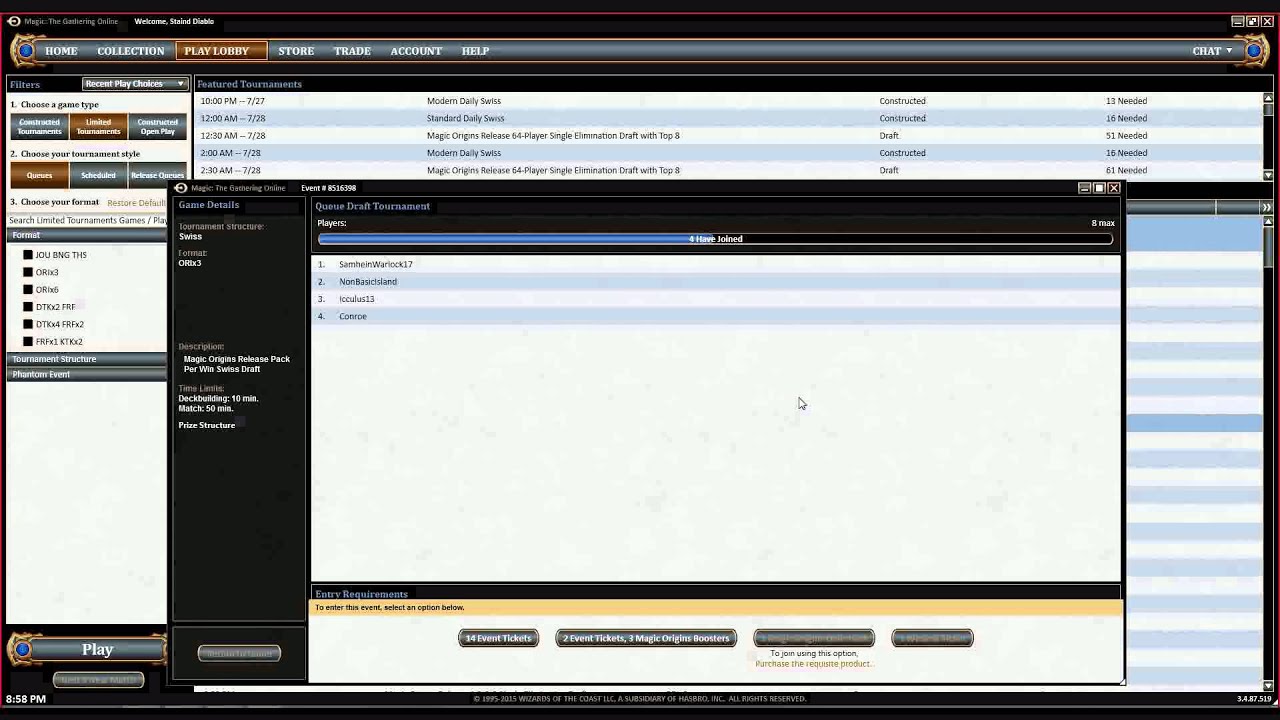This screenshot has width=1280, height=720.
Task: Open the STORE tab
Action: click(x=296, y=51)
